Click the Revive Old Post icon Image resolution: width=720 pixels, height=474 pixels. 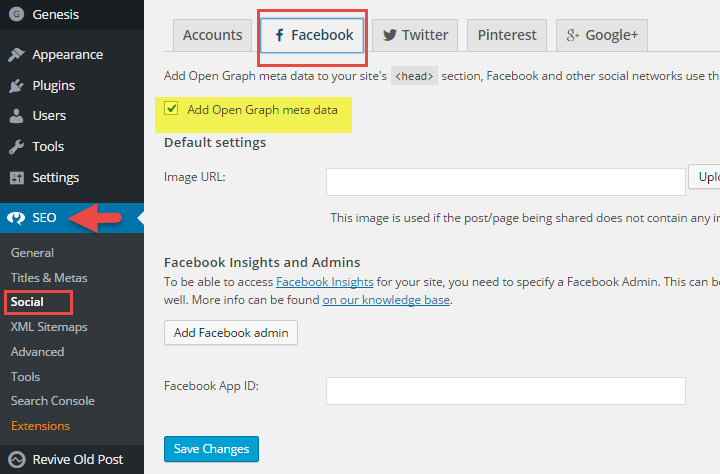pyautogui.click(x=17, y=459)
